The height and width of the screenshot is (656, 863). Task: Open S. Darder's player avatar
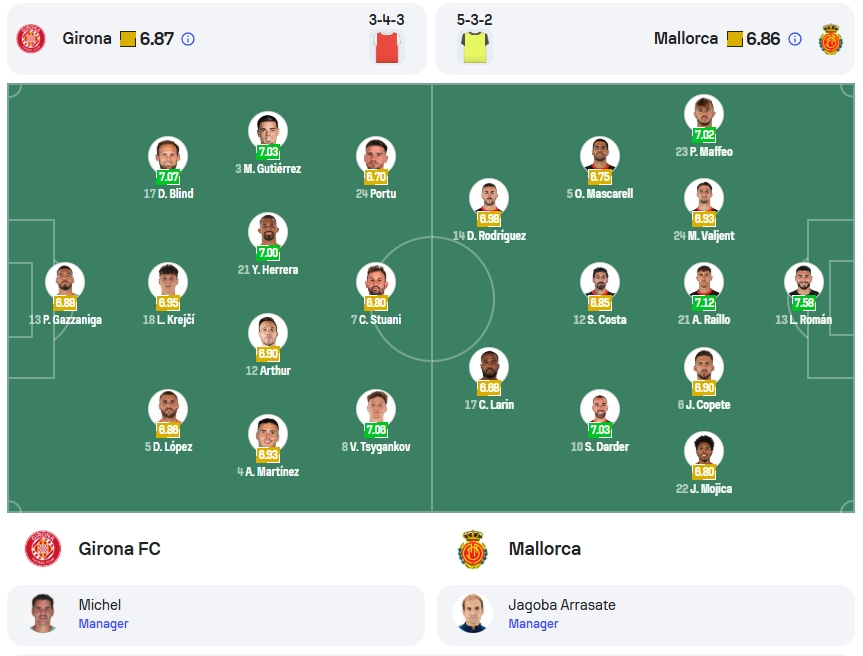(600, 408)
